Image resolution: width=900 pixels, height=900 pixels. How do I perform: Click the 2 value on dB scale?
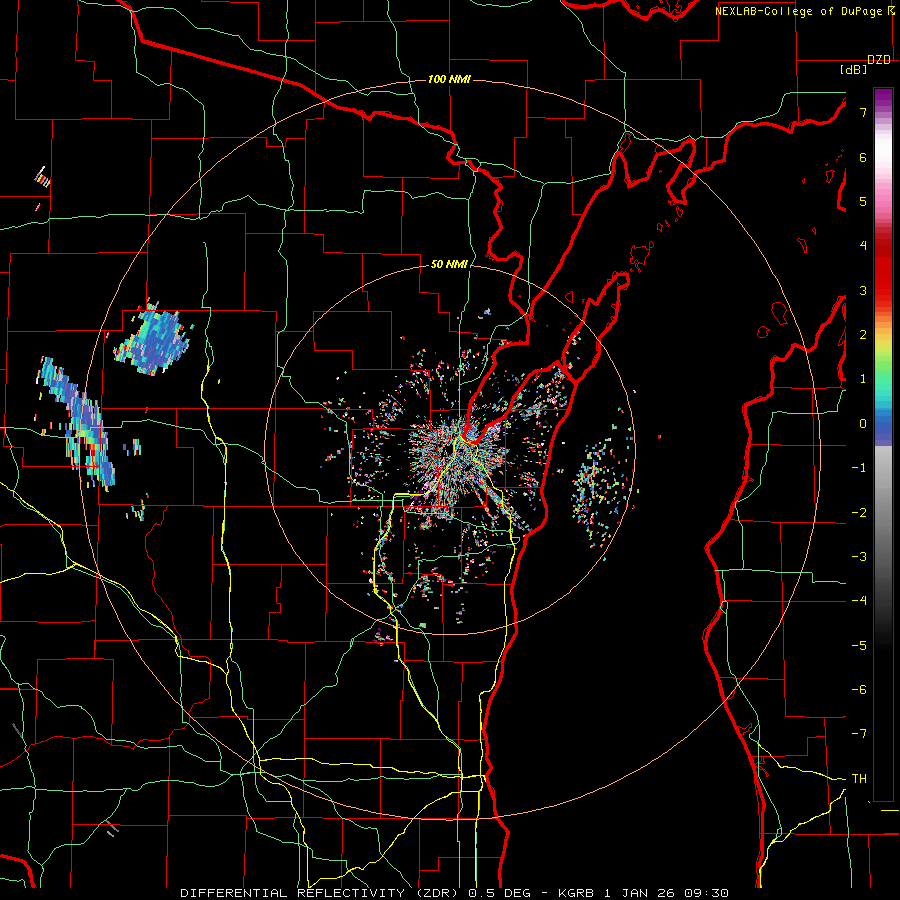tap(863, 335)
